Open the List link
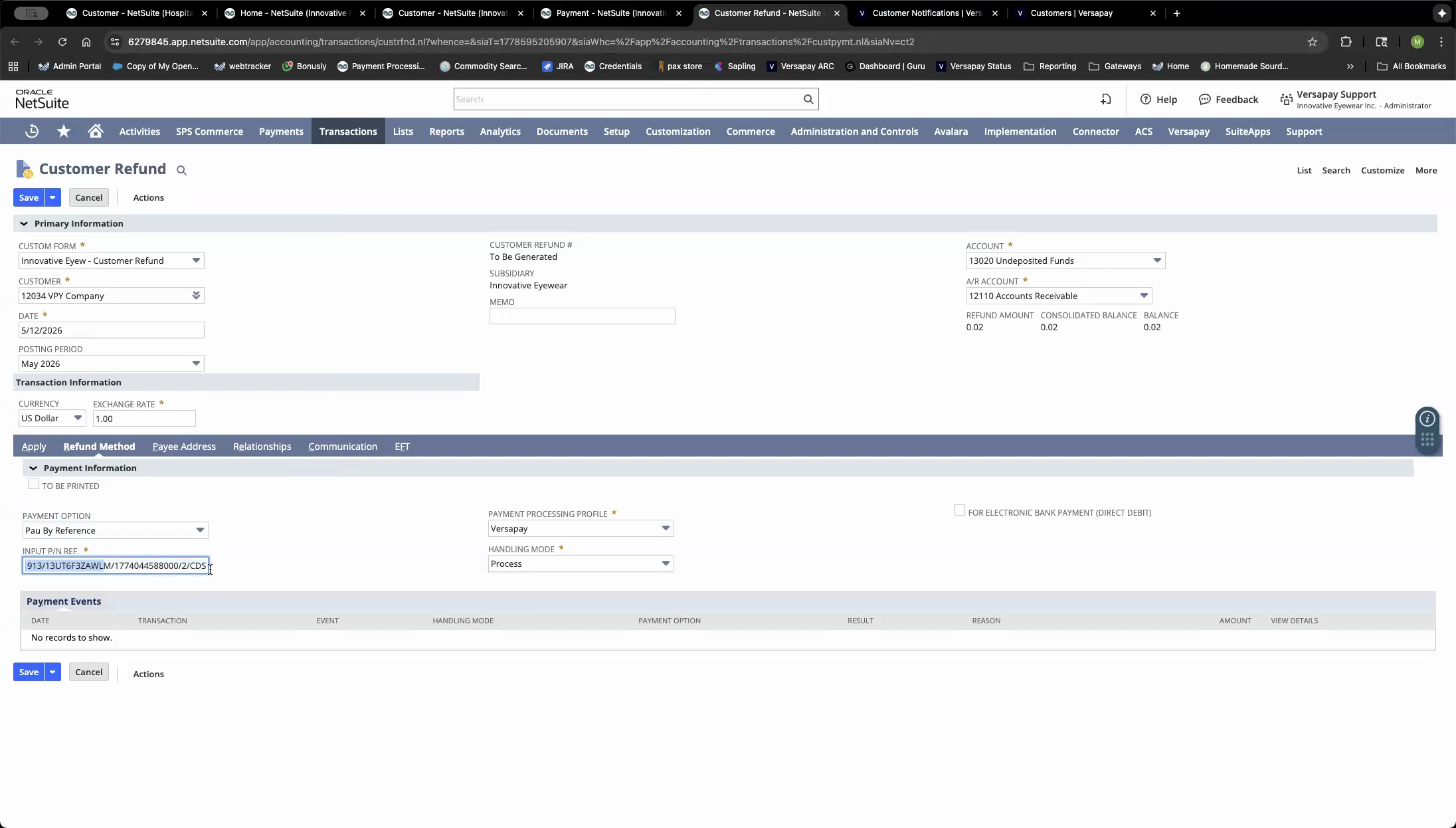1456x828 pixels. 1304,171
